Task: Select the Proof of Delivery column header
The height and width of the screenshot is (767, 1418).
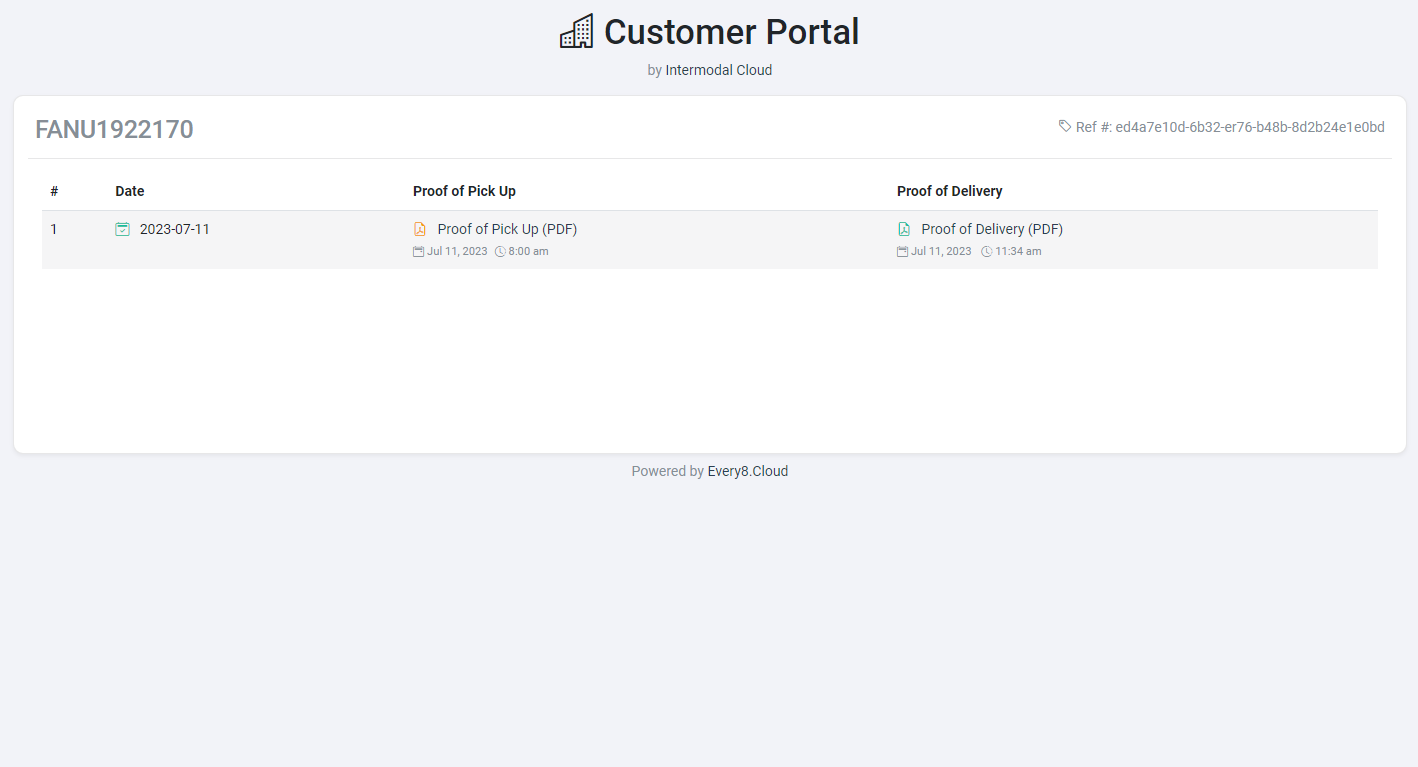Action: (949, 190)
